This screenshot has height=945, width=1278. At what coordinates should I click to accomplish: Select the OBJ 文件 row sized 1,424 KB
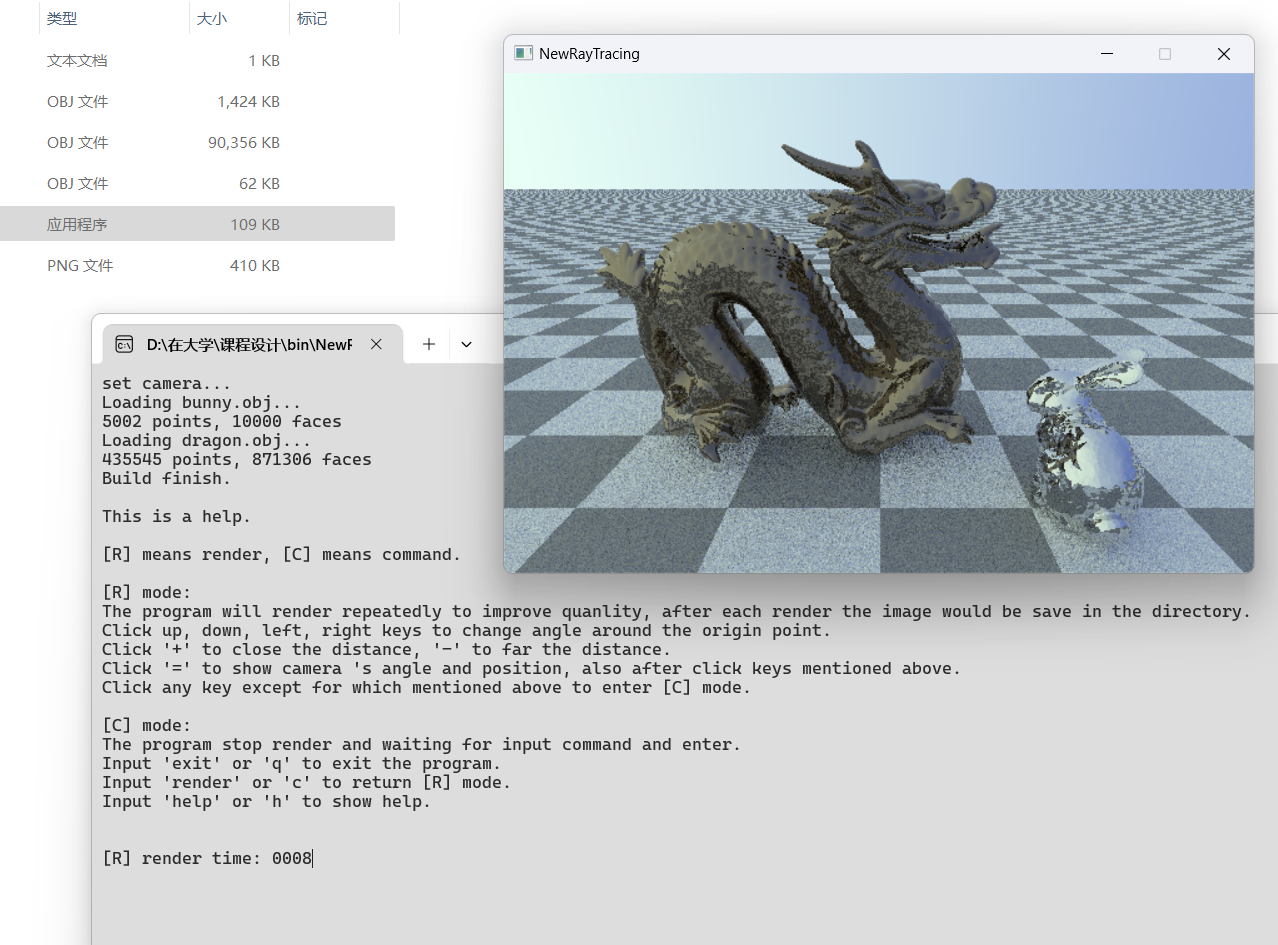tap(197, 102)
